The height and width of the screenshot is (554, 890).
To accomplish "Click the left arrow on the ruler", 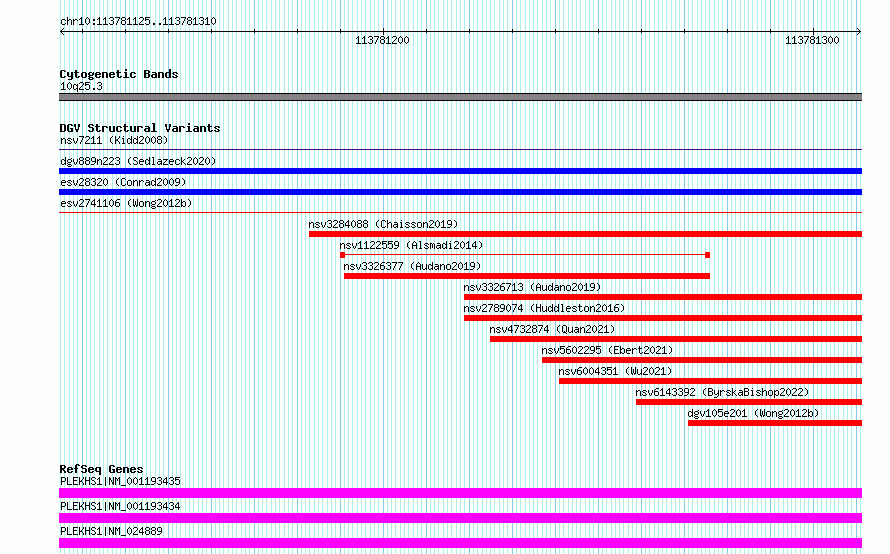I will point(62,32).
